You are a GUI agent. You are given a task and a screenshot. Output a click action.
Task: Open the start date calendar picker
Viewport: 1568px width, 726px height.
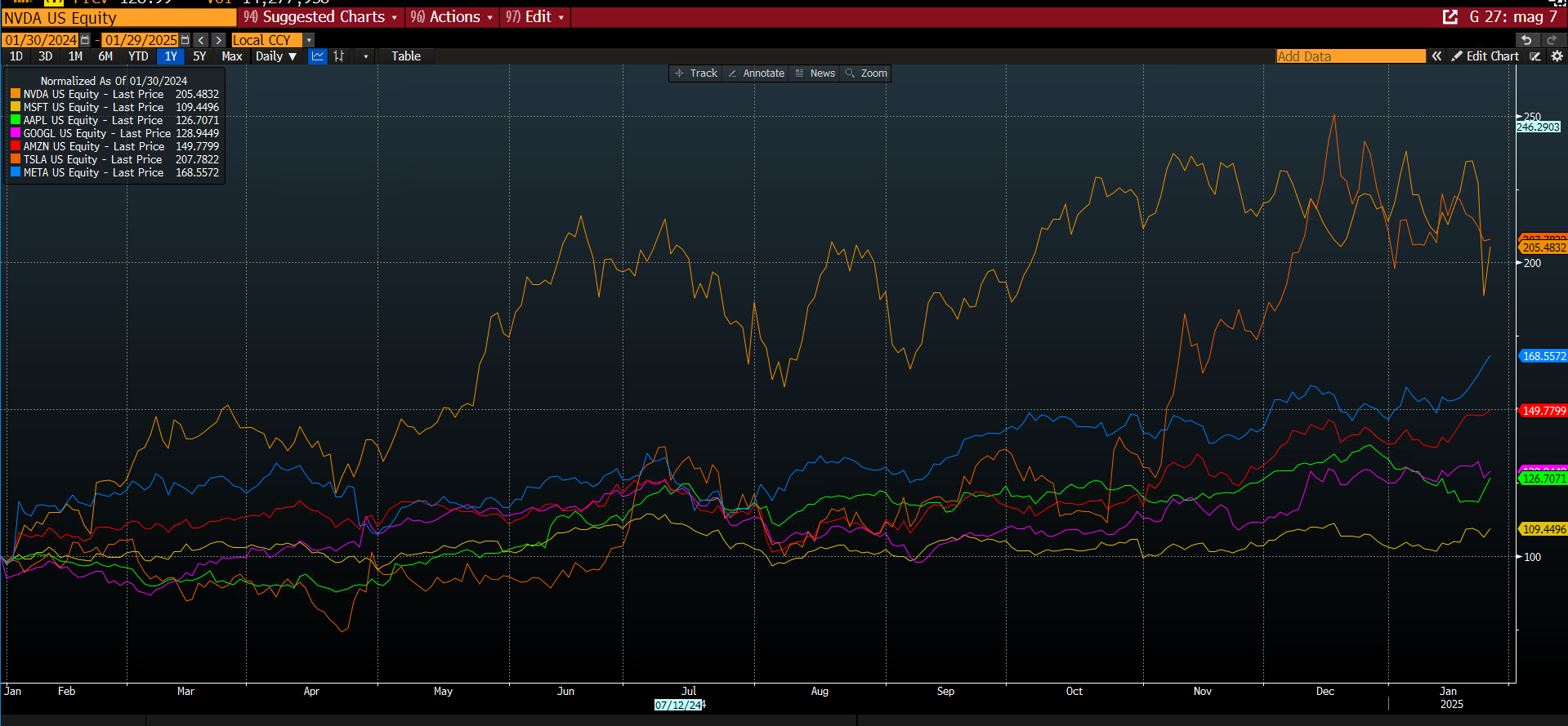tap(85, 40)
